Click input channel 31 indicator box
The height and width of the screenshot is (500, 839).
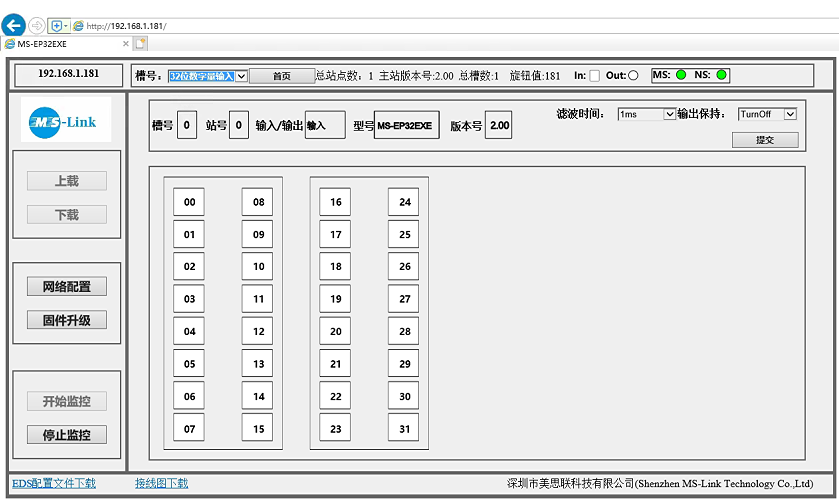pos(404,428)
